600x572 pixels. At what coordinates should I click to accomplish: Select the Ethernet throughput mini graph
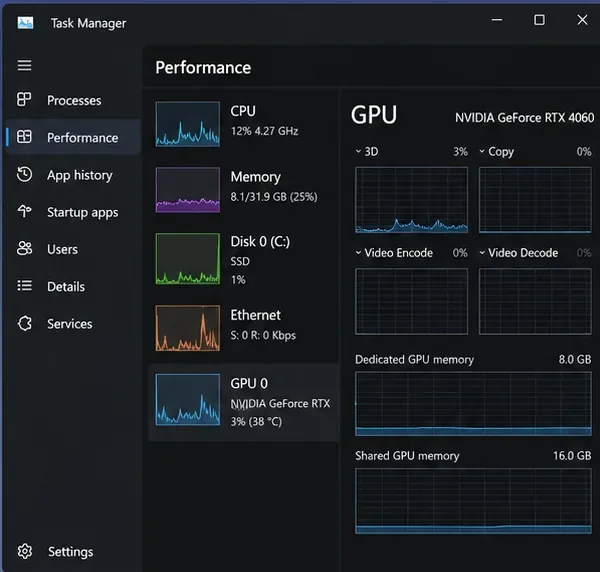tap(188, 328)
